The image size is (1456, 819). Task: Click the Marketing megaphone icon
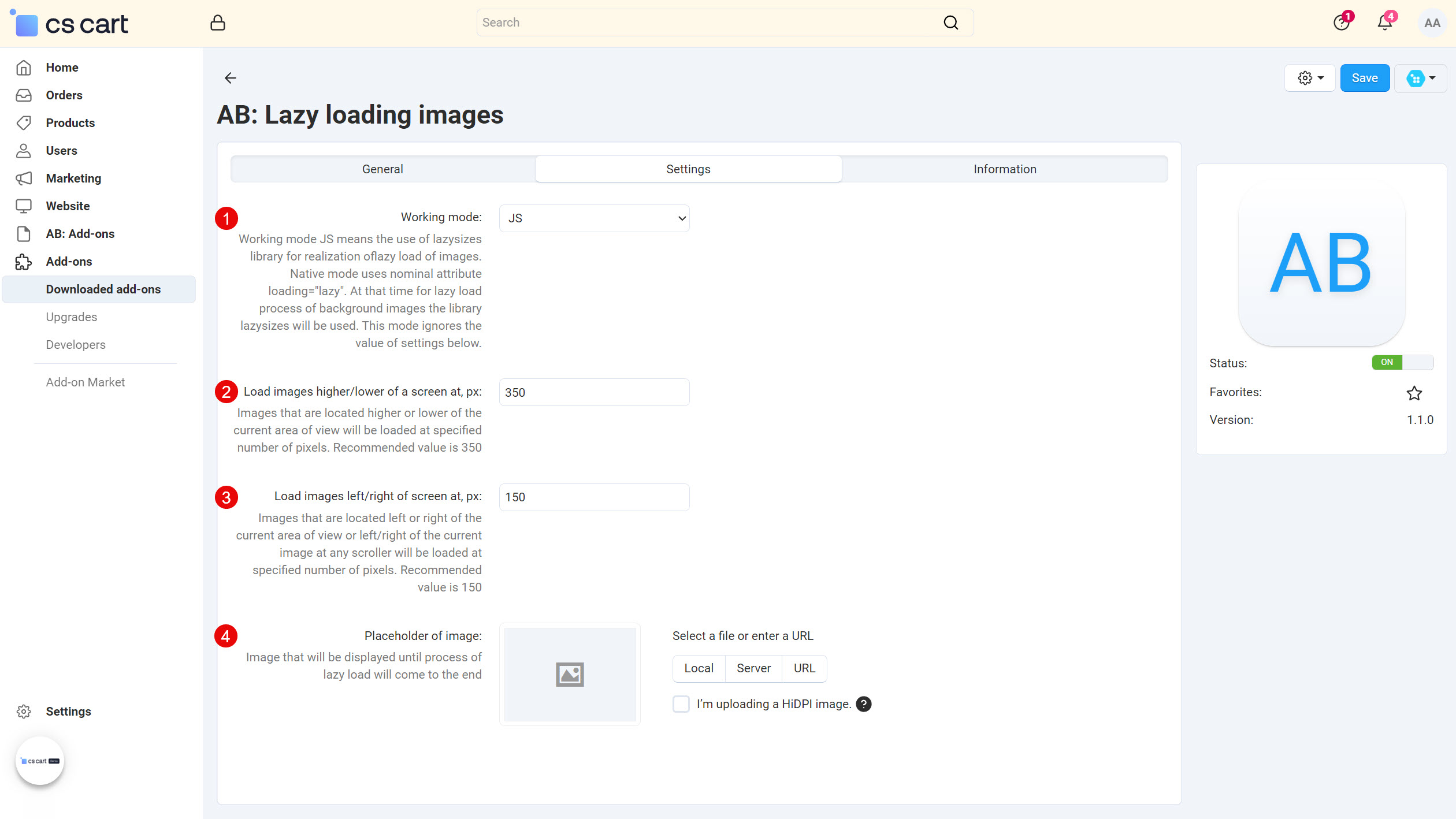click(24, 178)
